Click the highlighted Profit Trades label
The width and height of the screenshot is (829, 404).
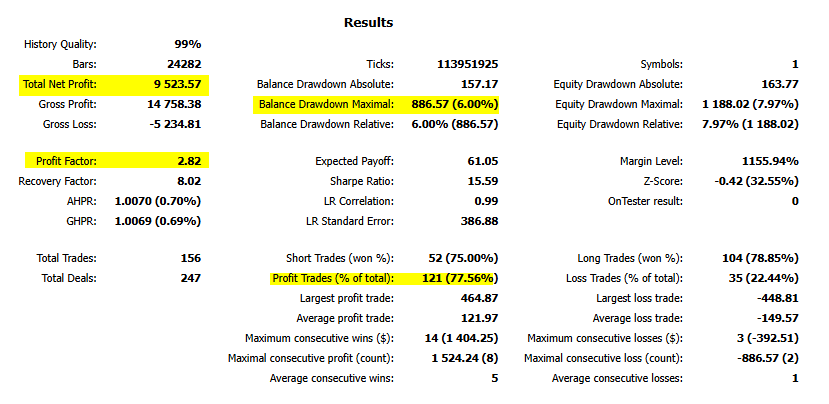(x=332, y=279)
